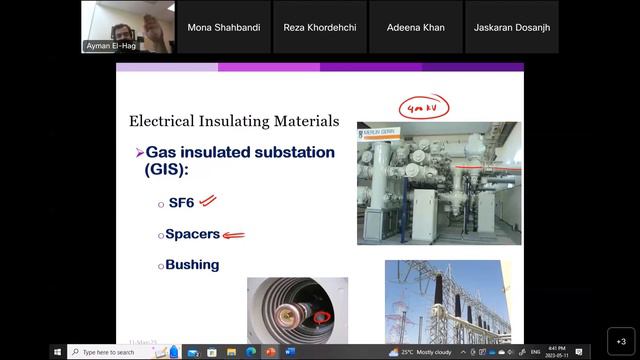The height and width of the screenshot is (360, 640).
Task: Click the outdoor substation bushings photo
Action: [x=448, y=302]
